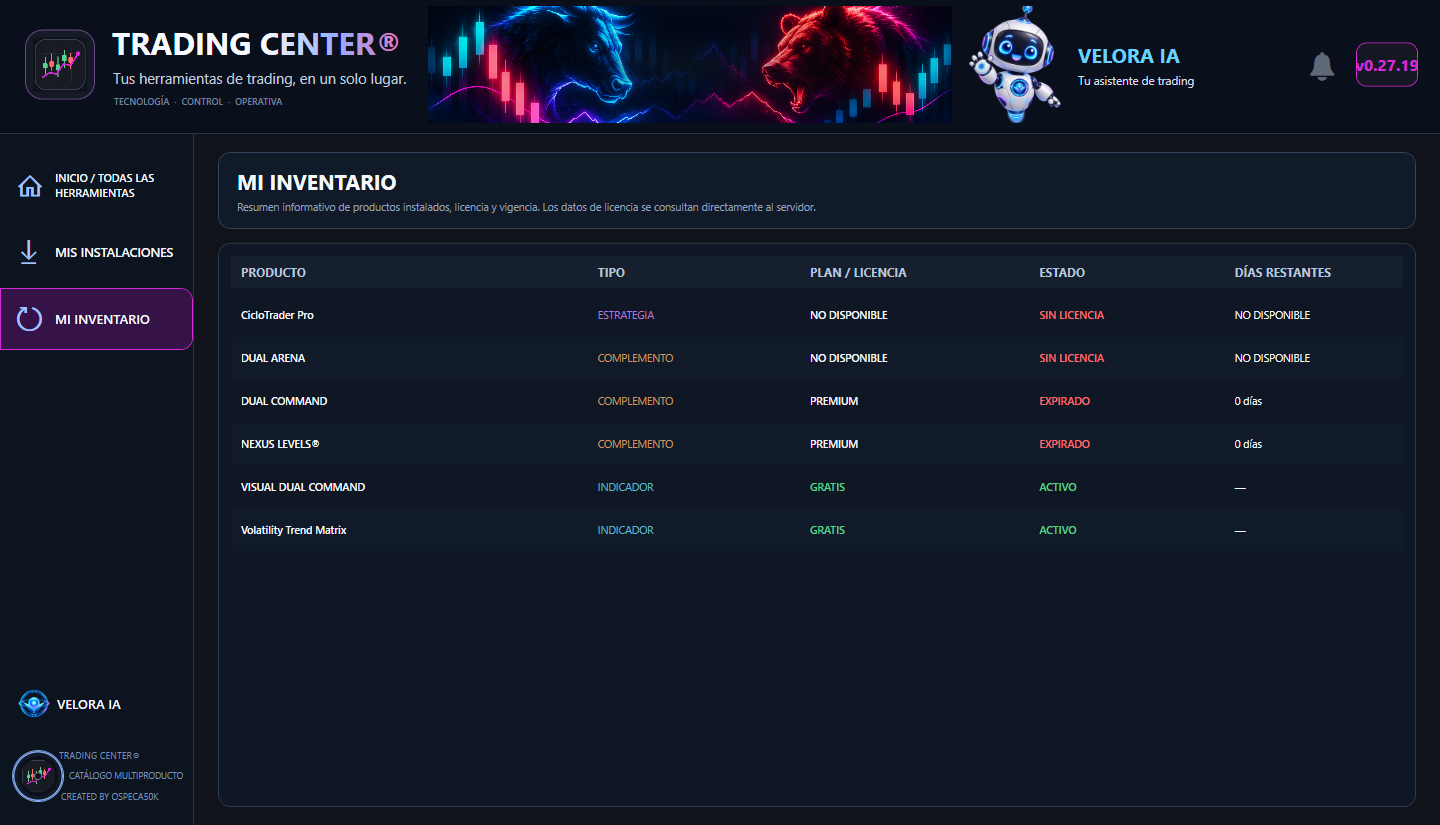Open Inicio / Todas las Herramientas menu
1440x825 pixels.
point(96,186)
